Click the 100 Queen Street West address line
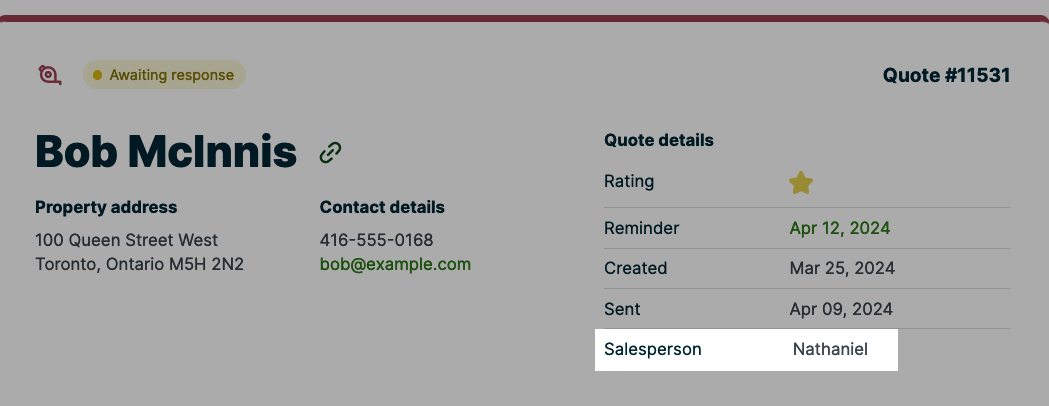1049x406 pixels. 126,240
